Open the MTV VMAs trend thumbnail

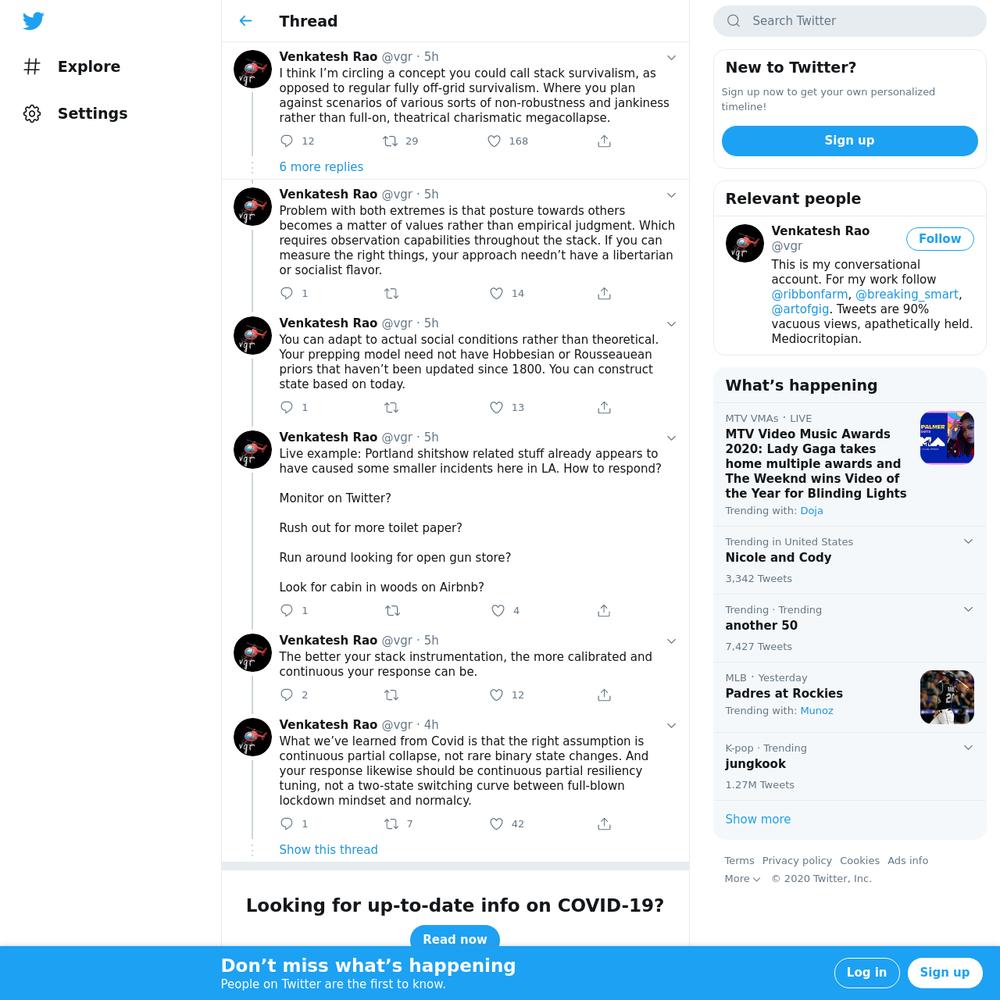[946, 438]
